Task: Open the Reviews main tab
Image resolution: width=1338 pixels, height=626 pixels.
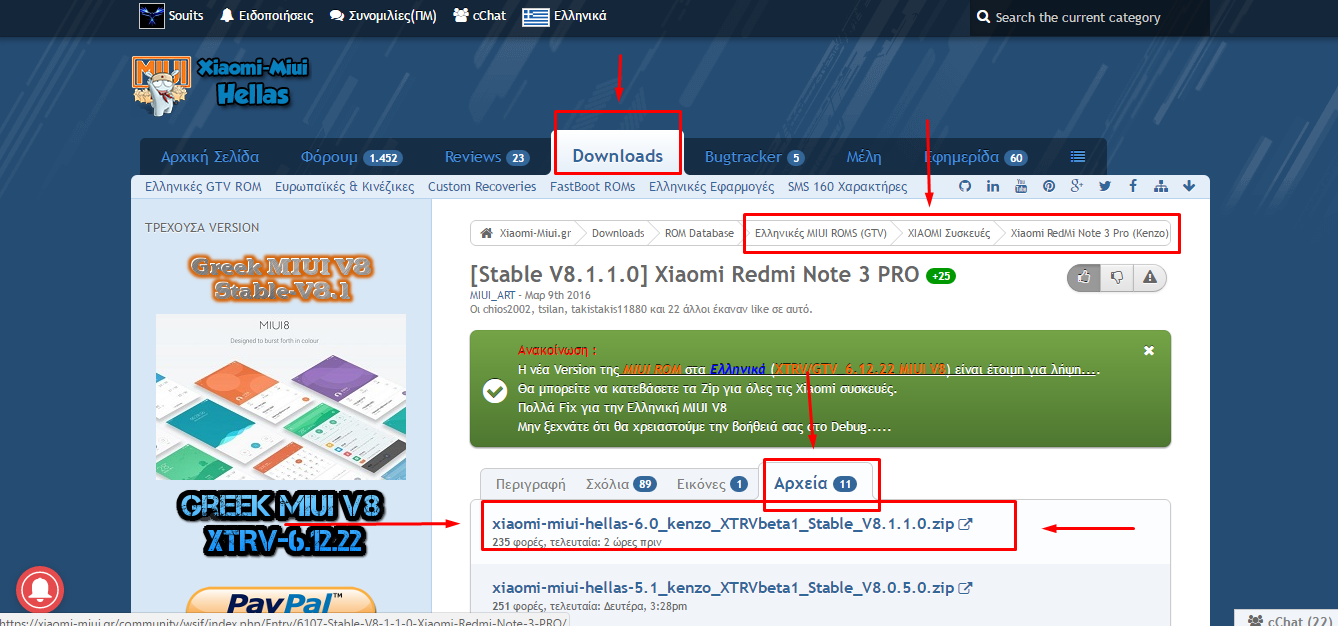Action: [x=487, y=157]
